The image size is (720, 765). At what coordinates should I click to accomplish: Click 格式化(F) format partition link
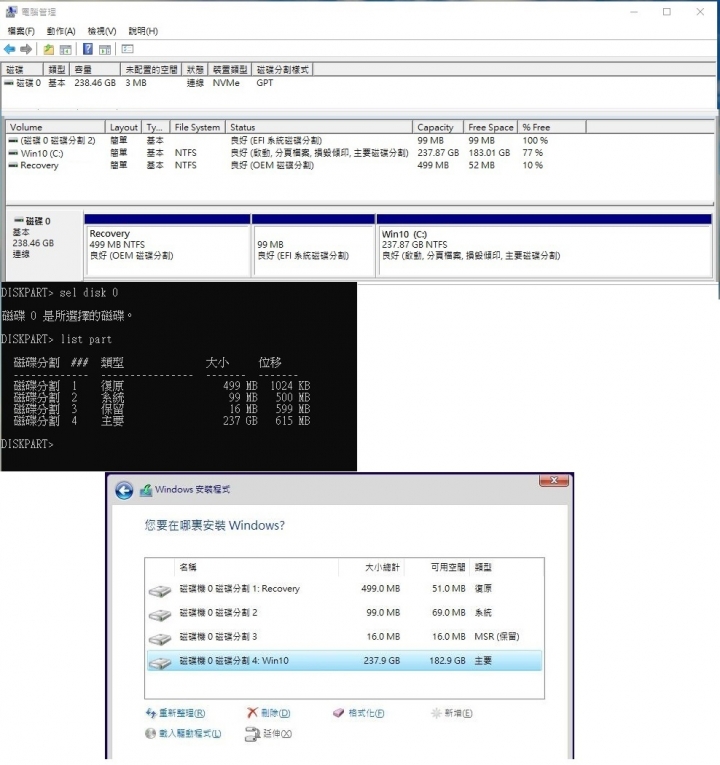359,713
